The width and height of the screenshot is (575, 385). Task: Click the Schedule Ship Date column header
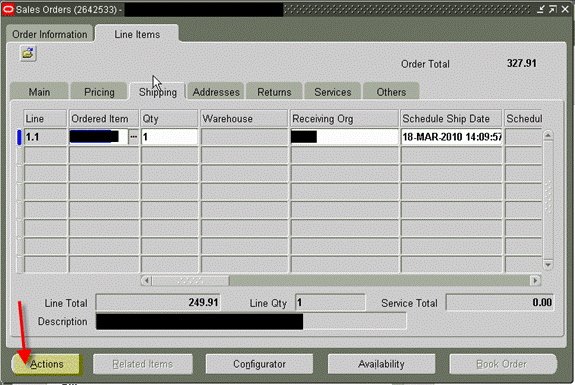[451, 118]
